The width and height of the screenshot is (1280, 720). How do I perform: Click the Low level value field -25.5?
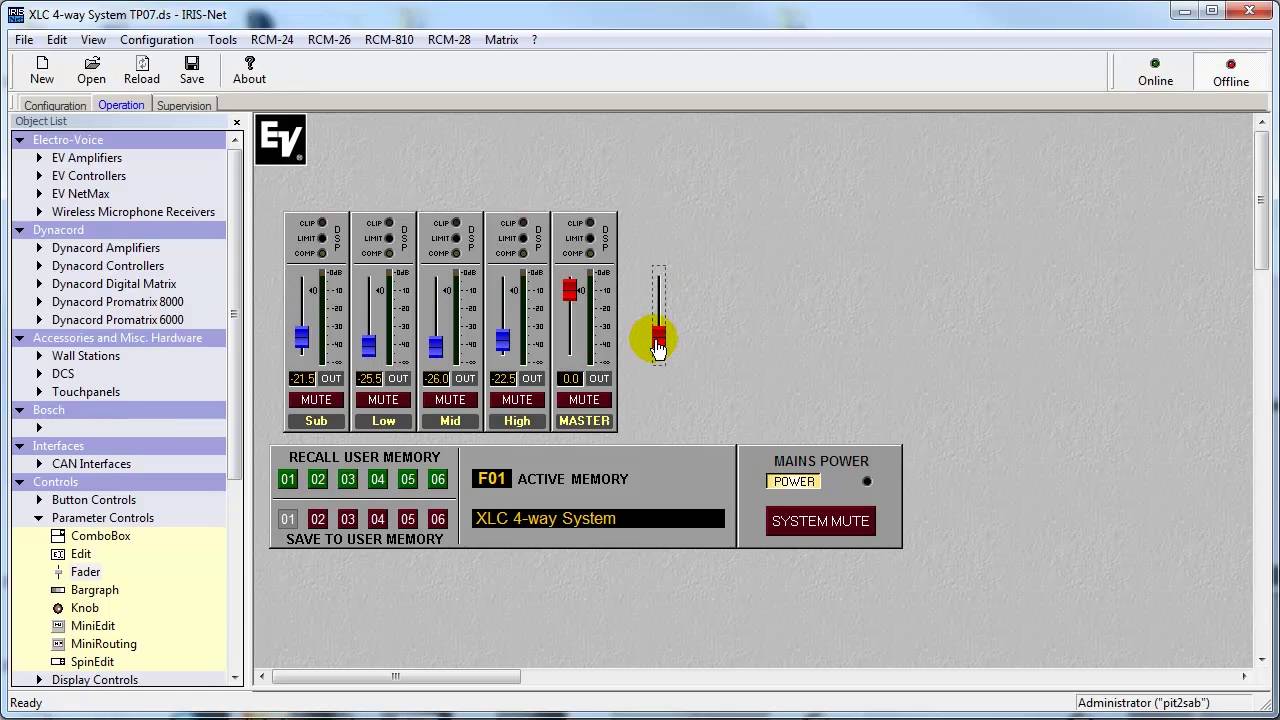click(x=369, y=379)
